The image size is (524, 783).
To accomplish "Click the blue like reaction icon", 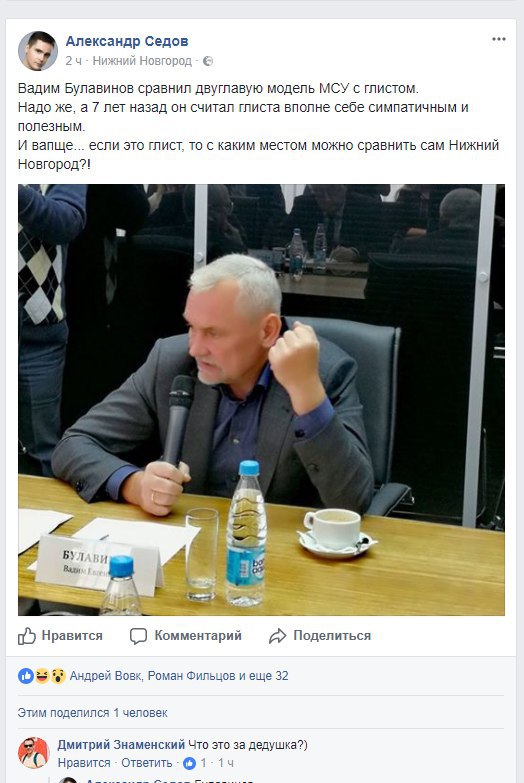I will (x=26, y=676).
